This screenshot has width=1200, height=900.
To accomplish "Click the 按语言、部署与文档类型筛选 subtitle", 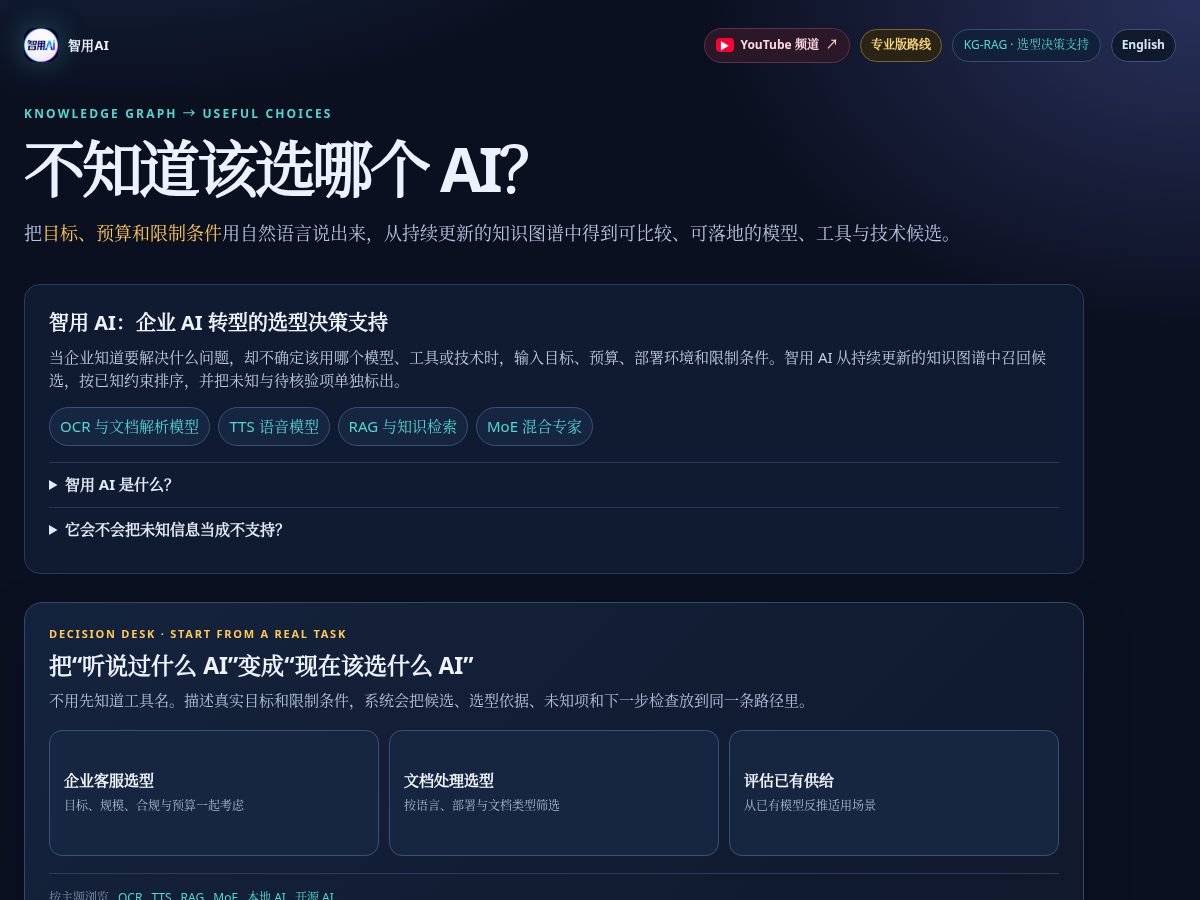I will 482,805.
